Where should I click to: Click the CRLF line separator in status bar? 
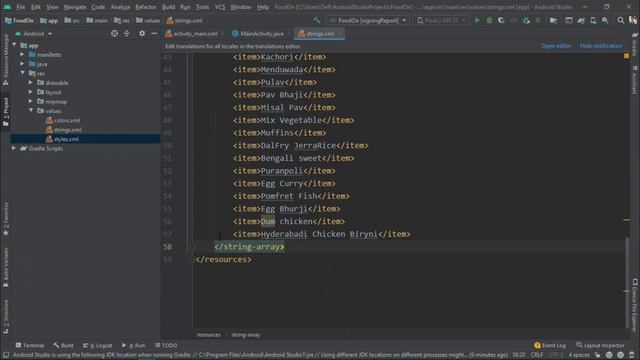coord(536,355)
